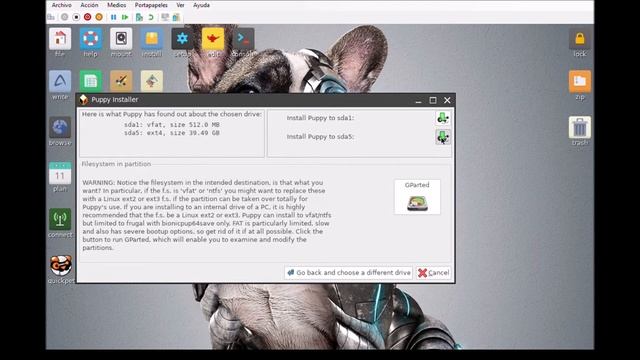Click the 'sda5: ext4, size 39.49 GB' line
Image resolution: width=640 pixels, height=360 pixels.
[x=171, y=133]
